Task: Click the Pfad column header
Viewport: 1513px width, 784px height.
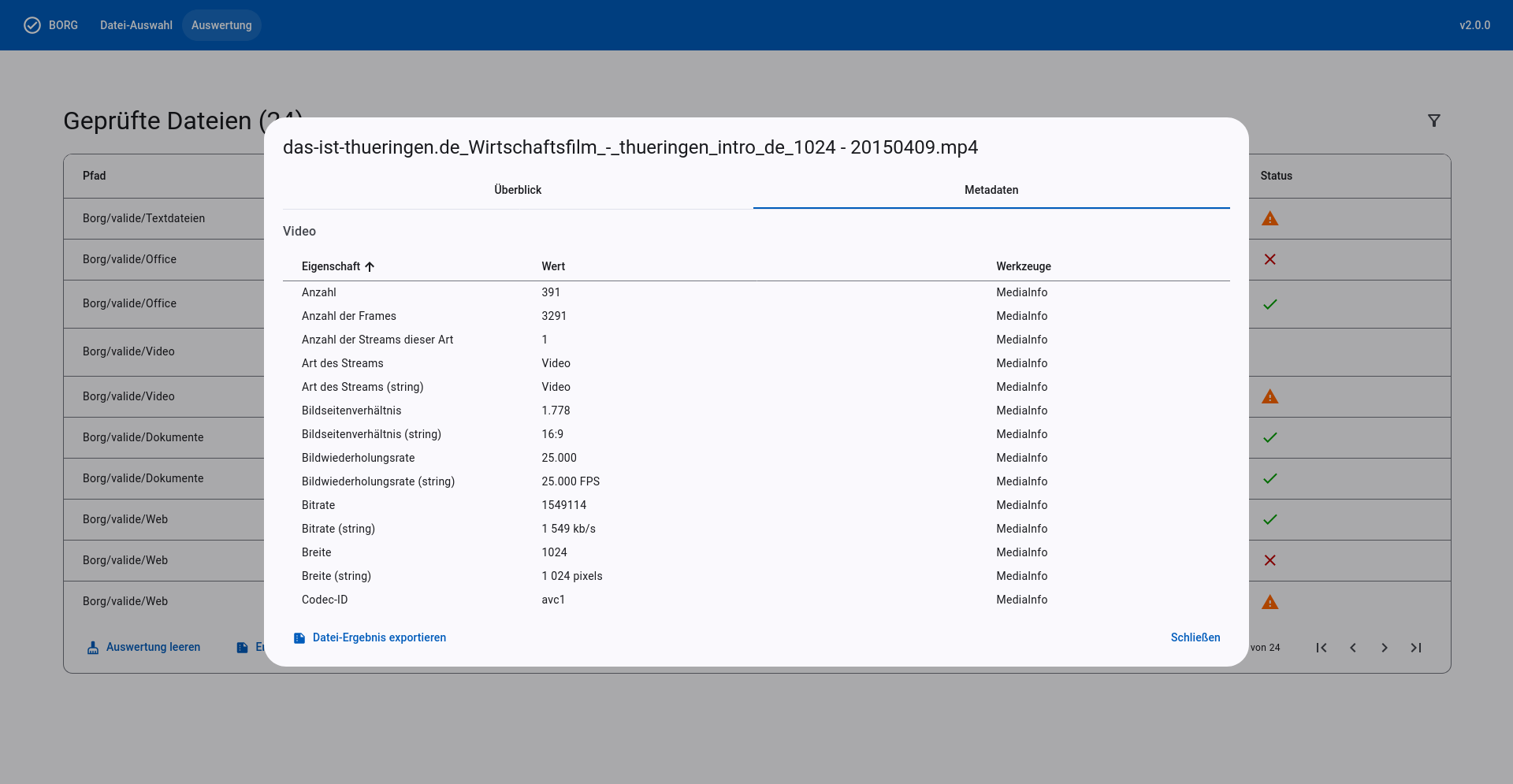Action: pos(94,176)
